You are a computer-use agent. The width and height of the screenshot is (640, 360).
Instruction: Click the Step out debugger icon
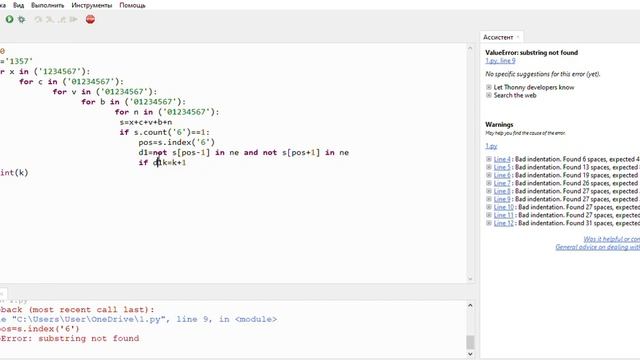click(62, 19)
